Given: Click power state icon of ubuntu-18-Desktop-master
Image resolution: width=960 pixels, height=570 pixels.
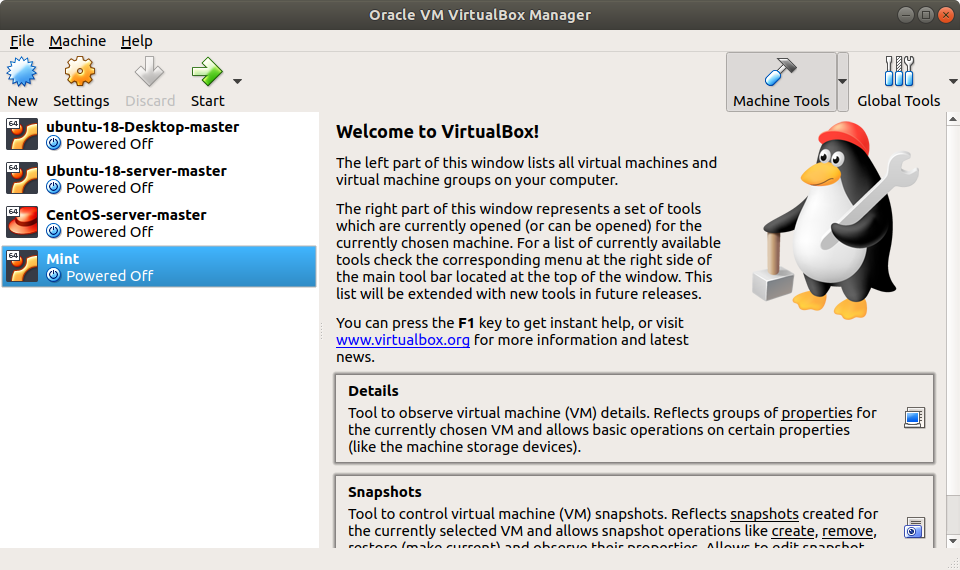Looking at the screenshot, I should pos(54,143).
